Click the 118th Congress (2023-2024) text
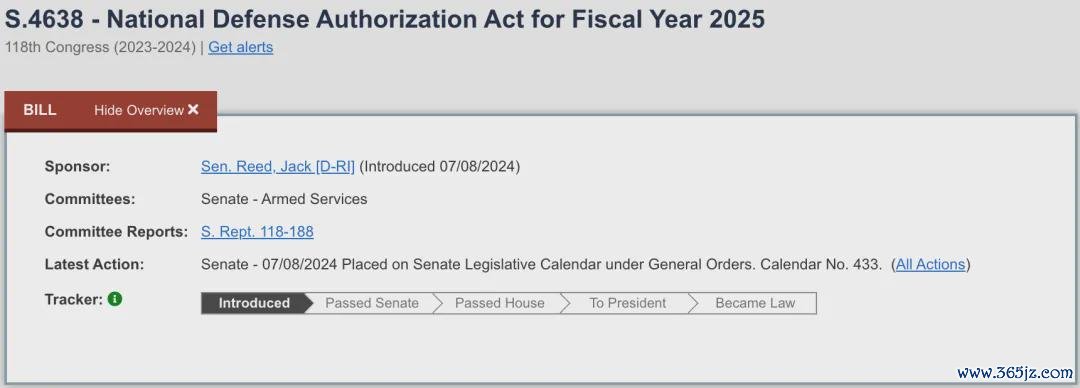This screenshot has height=388, width=1080. 101,48
